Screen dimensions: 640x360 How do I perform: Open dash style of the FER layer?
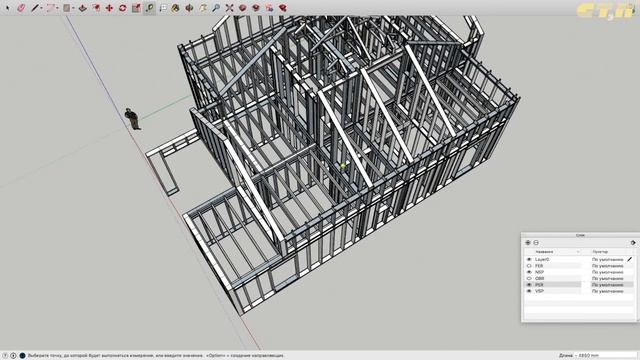608,266
